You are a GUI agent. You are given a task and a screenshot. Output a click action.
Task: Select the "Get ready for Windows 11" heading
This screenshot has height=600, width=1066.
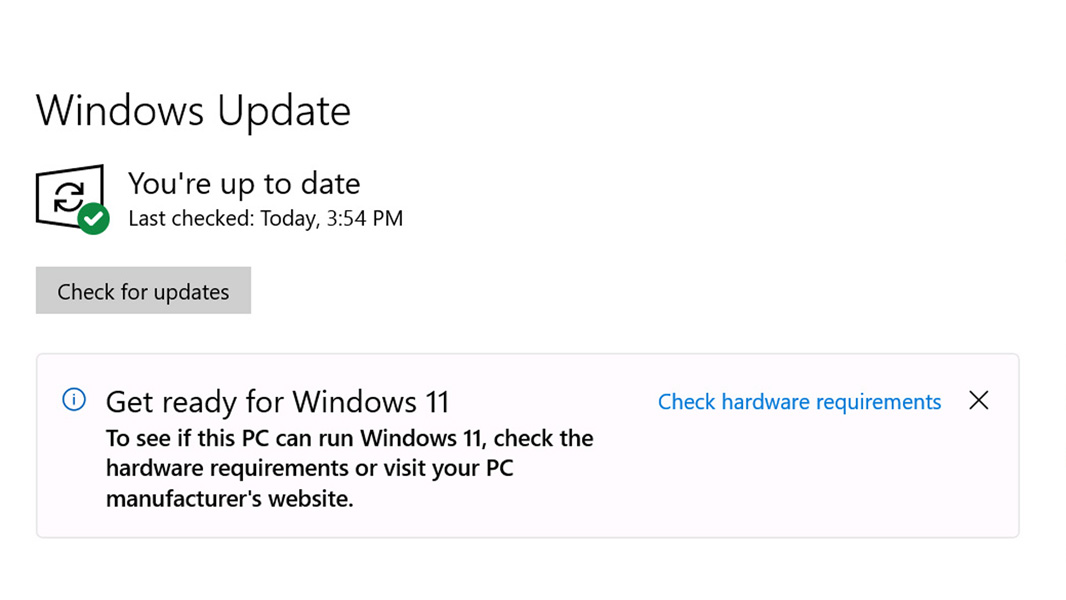pyautogui.click(x=277, y=402)
